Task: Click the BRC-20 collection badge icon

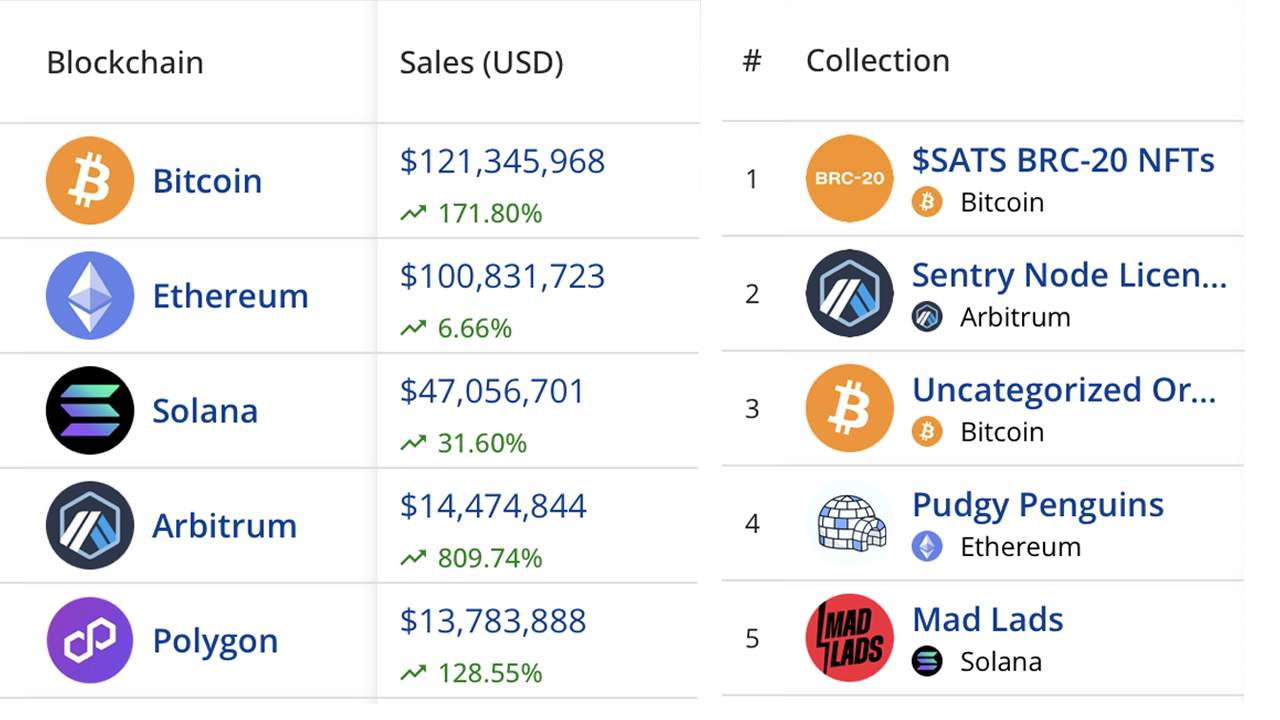Action: (x=849, y=179)
